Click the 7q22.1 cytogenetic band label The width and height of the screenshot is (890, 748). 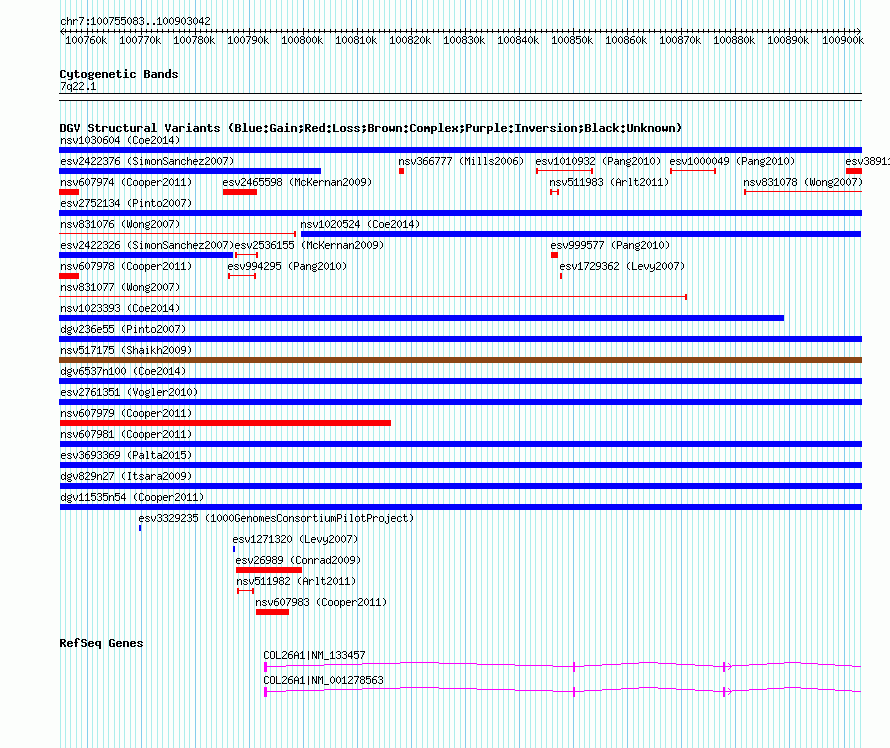coord(78,87)
